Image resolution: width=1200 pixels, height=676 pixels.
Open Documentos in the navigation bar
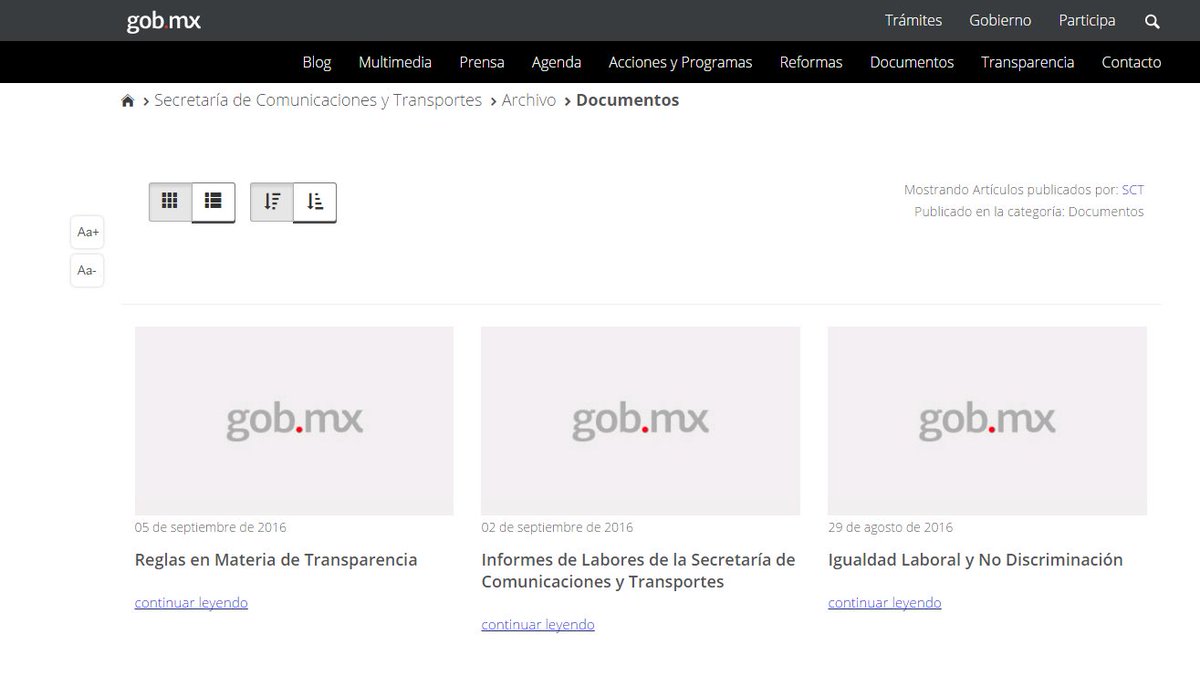point(912,62)
